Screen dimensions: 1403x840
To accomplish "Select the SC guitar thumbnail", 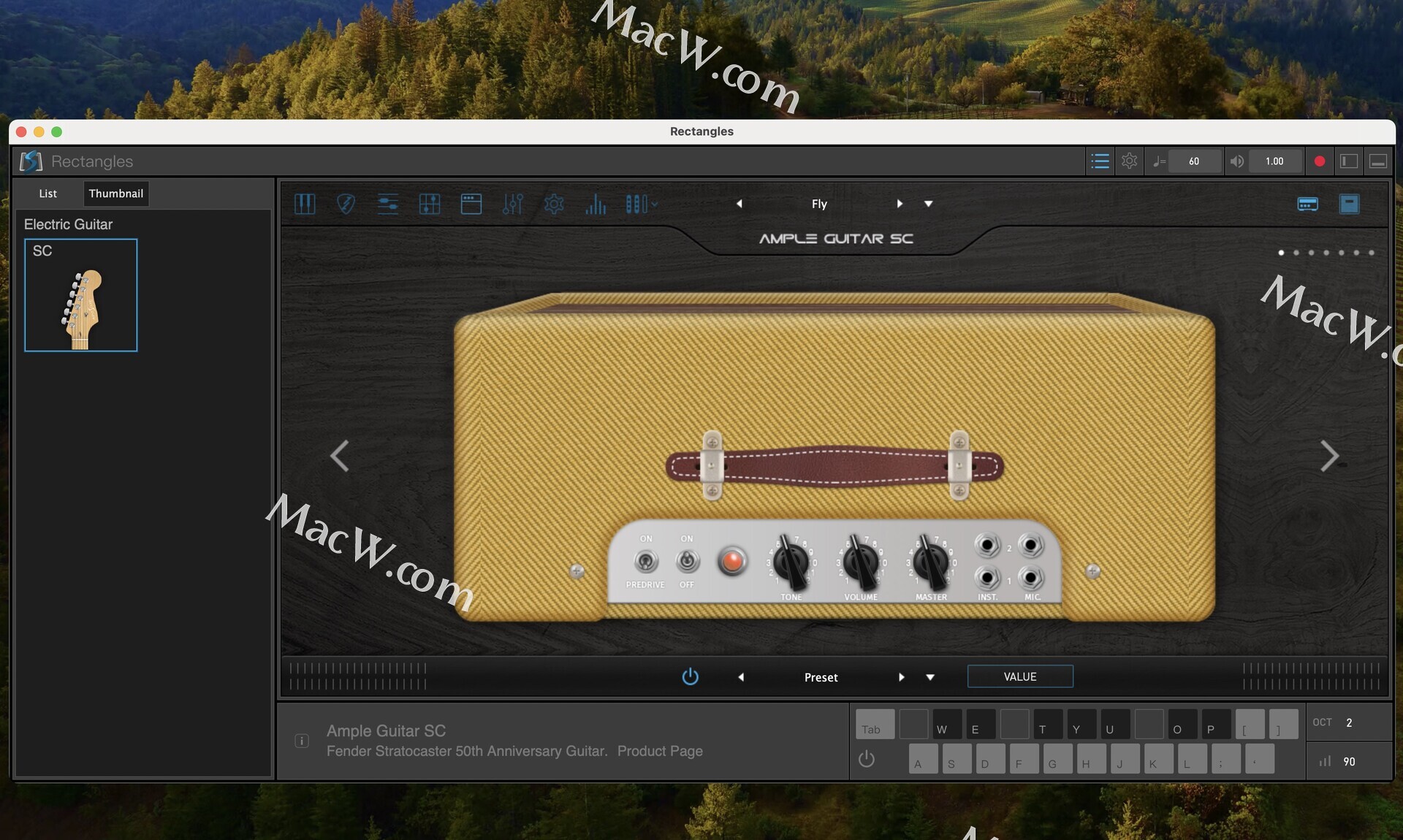I will click(x=81, y=295).
